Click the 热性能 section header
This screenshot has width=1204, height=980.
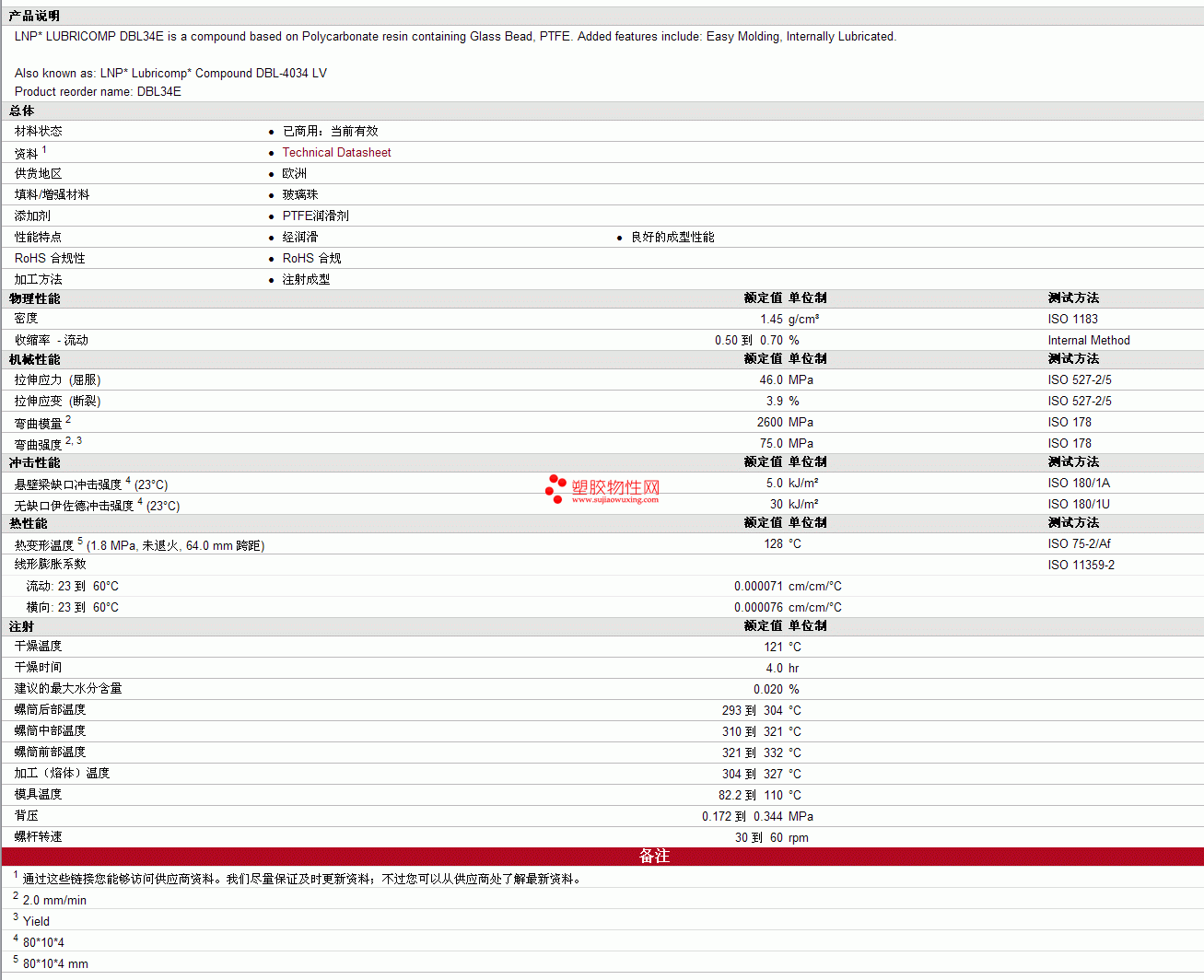(28, 523)
